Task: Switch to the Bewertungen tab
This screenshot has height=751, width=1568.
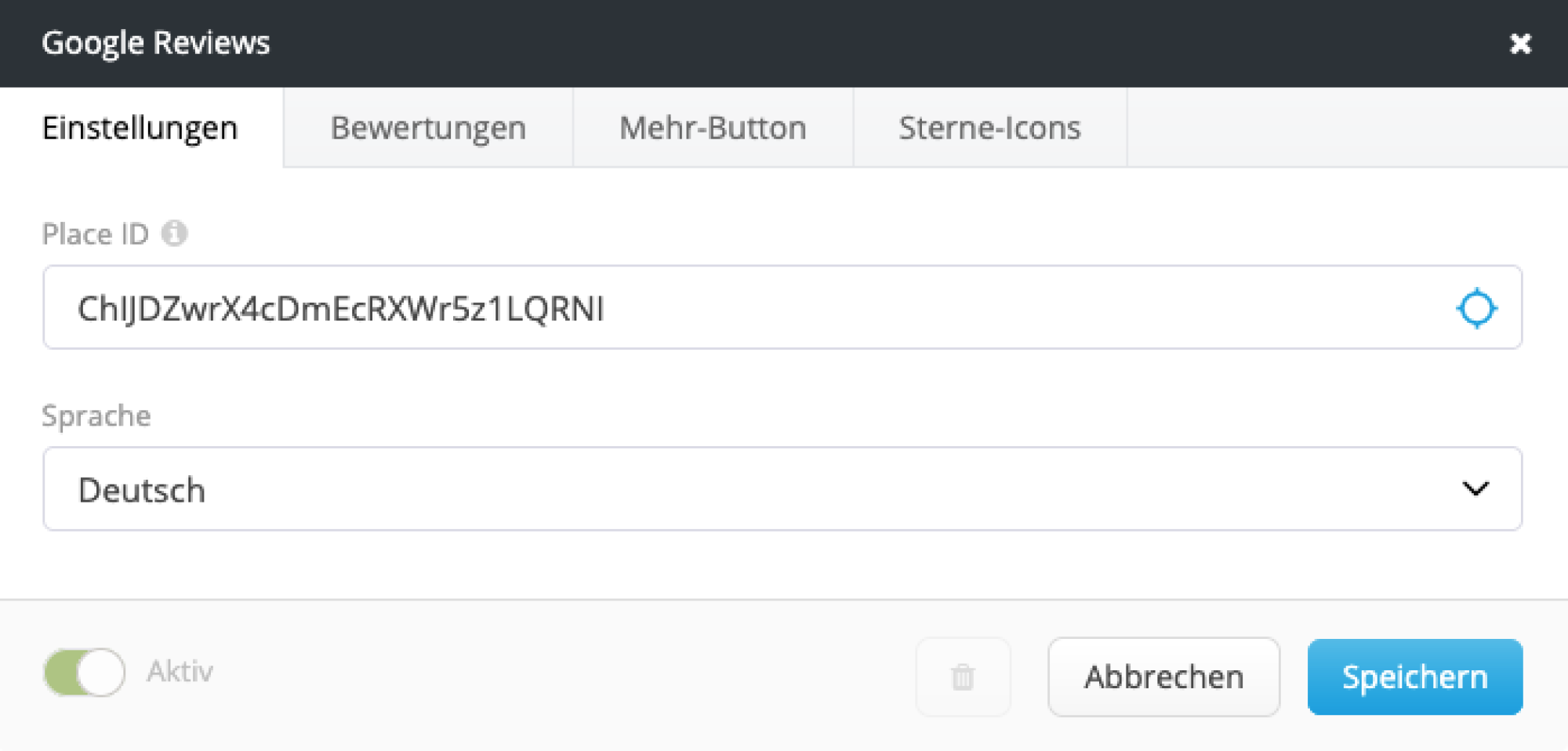Action: click(428, 127)
